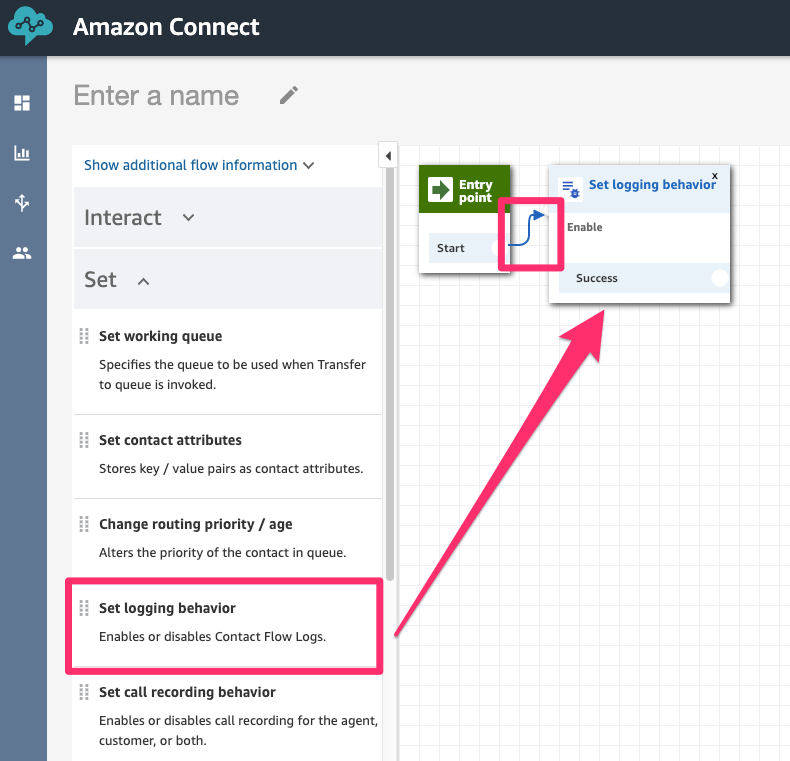Screen dimensions: 790x761
Task: Click the Success branch label
Action: coord(597,278)
